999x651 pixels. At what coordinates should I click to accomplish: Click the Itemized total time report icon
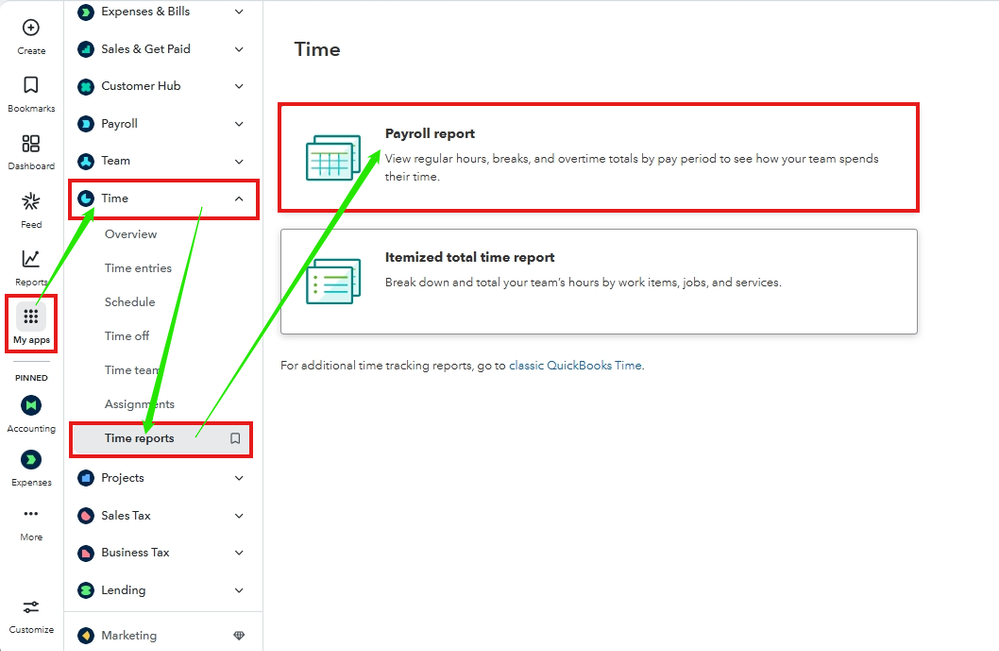tap(333, 281)
